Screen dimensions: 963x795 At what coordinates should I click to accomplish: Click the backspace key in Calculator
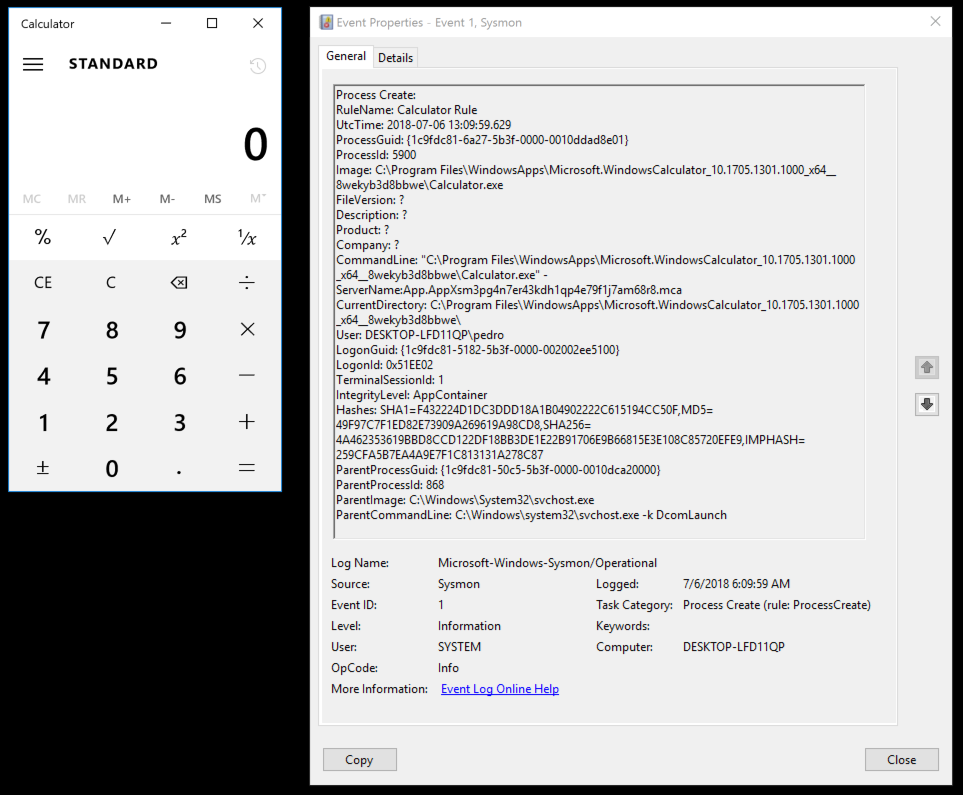[x=179, y=283]
